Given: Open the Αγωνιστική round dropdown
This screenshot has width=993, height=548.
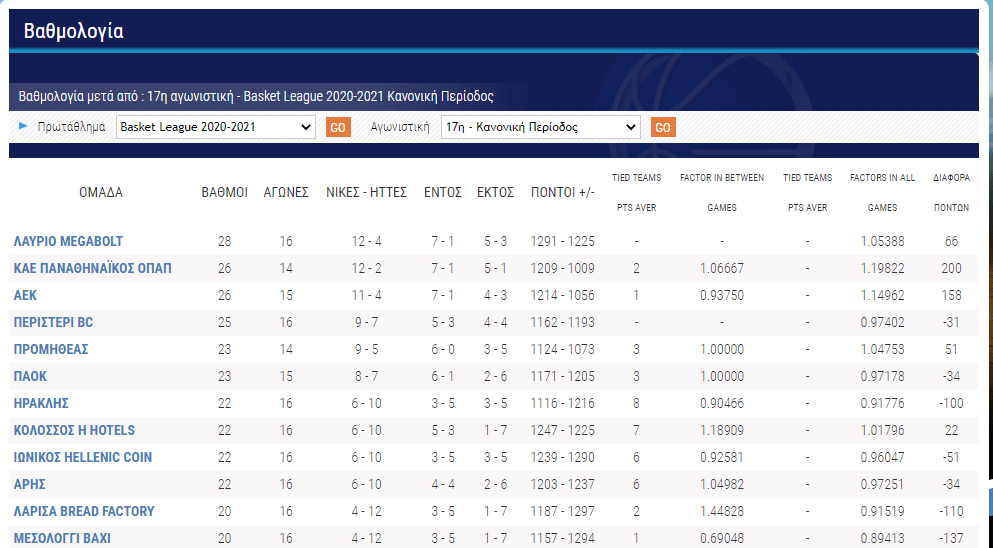Looking at the screenshot, I should click(x=540, y=127).
